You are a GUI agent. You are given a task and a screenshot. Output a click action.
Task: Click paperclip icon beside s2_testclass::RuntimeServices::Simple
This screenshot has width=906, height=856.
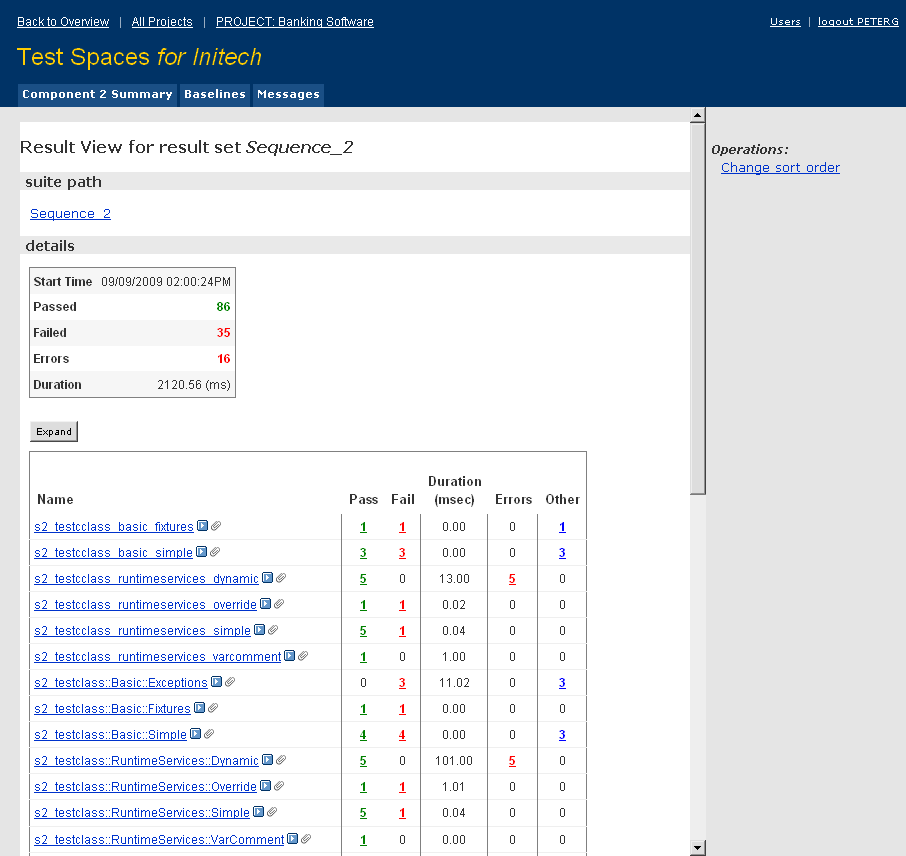pos(272,812)
